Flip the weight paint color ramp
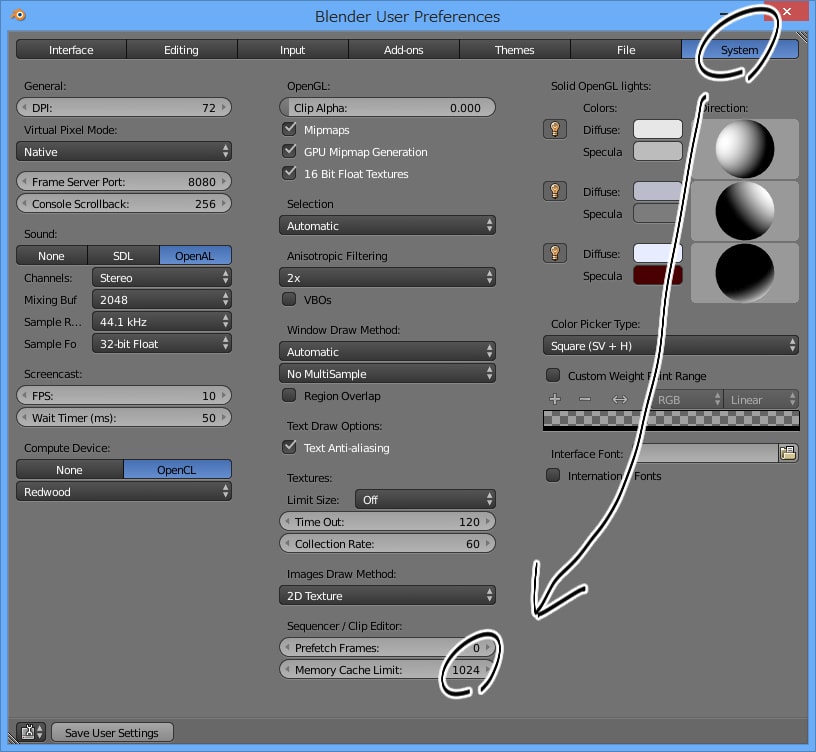The image size is (816, 752). (619, 399)
